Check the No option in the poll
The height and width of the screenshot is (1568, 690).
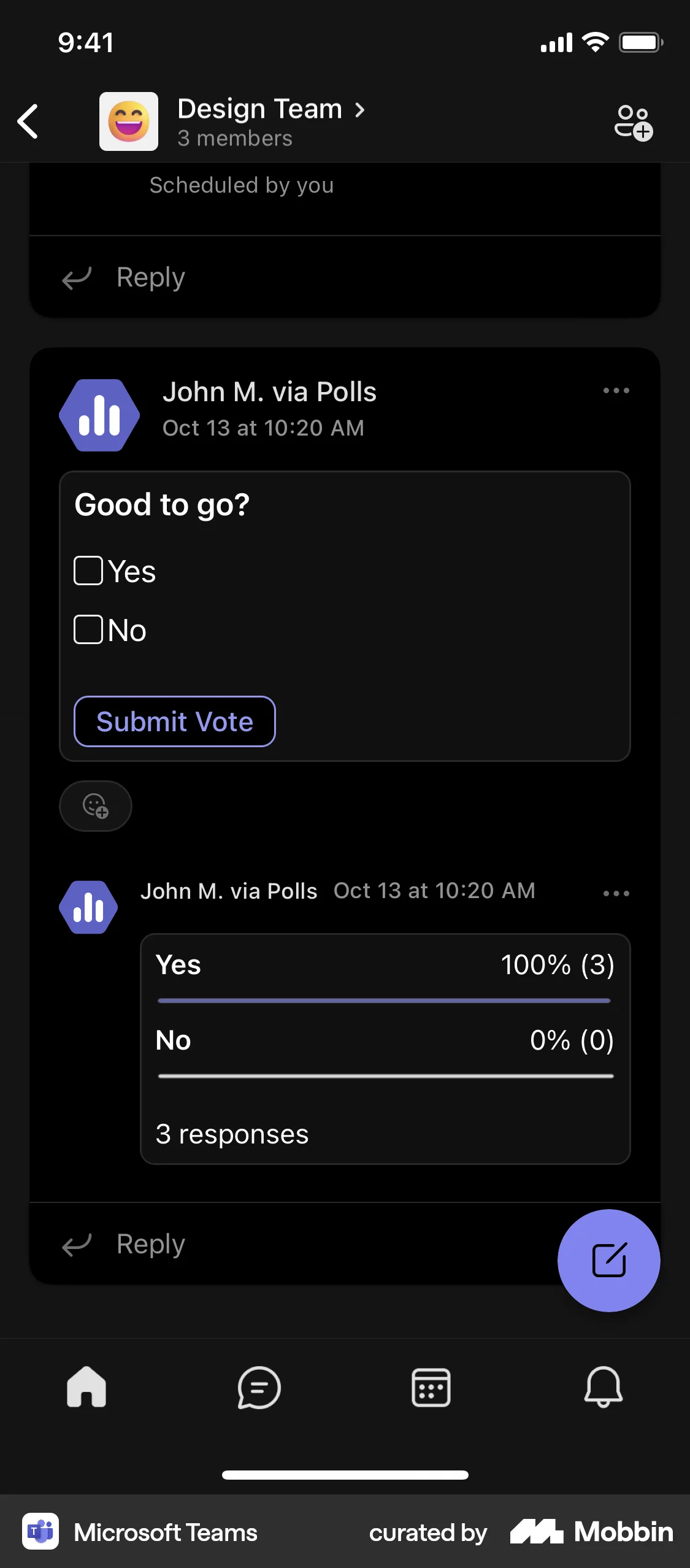point(88,629)
